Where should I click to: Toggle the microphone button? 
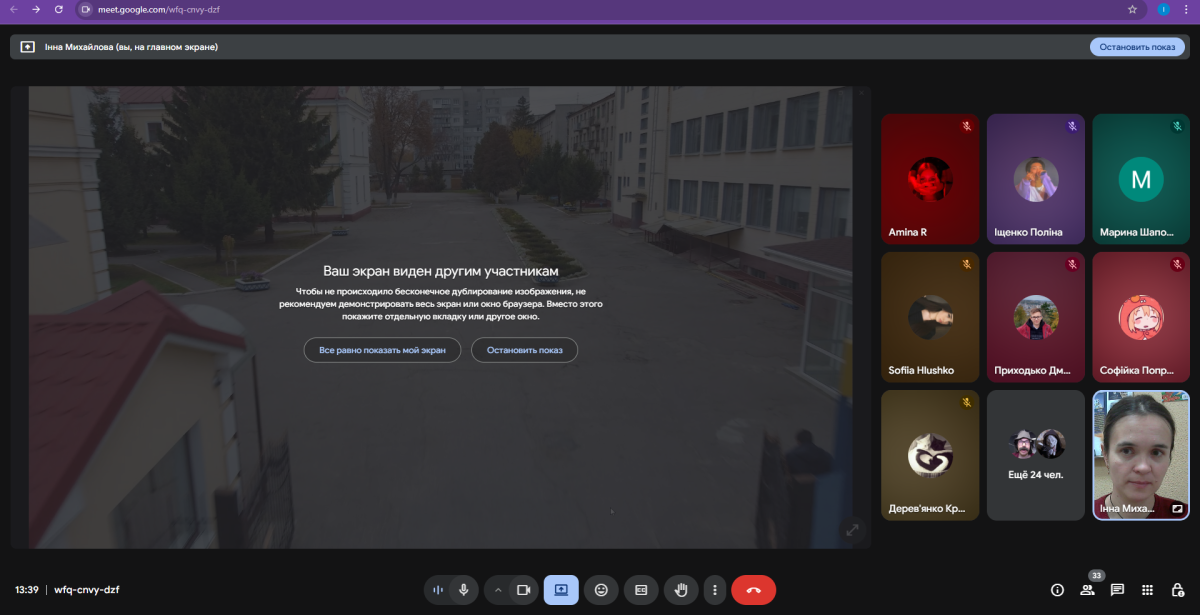(x=464, y=590)
